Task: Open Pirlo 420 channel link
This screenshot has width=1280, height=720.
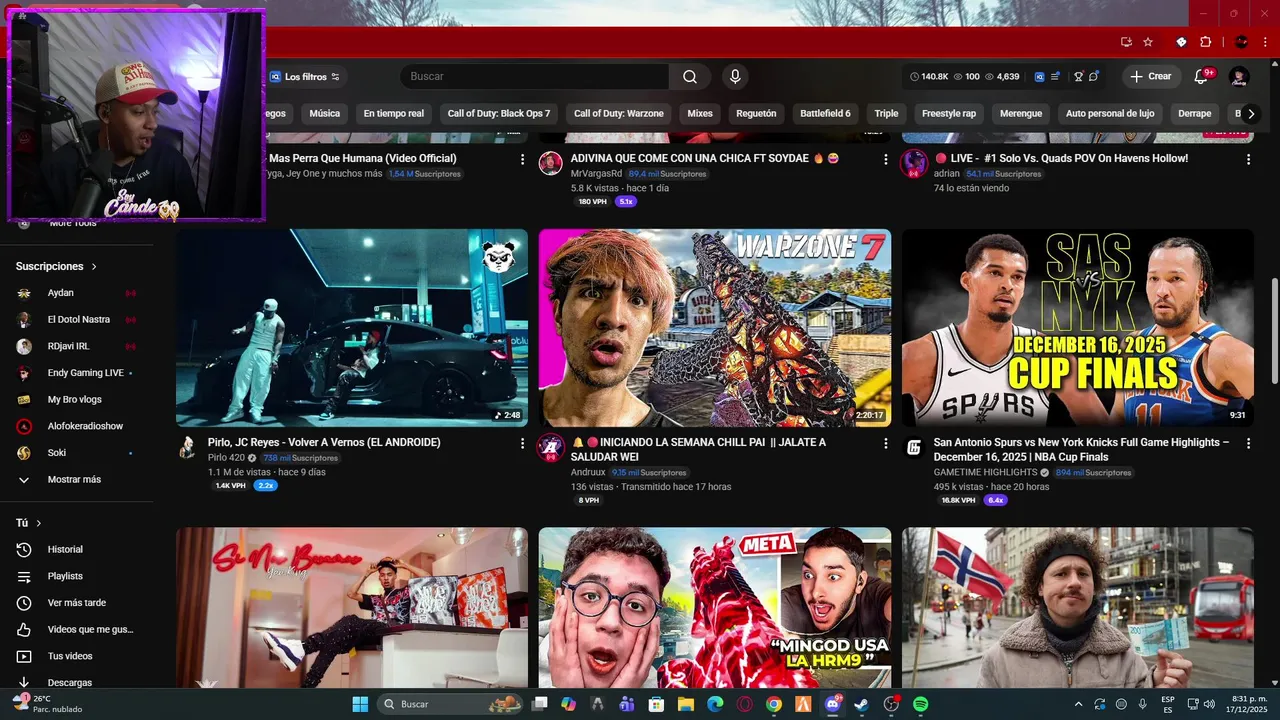Action: click(x=226, y=458)
